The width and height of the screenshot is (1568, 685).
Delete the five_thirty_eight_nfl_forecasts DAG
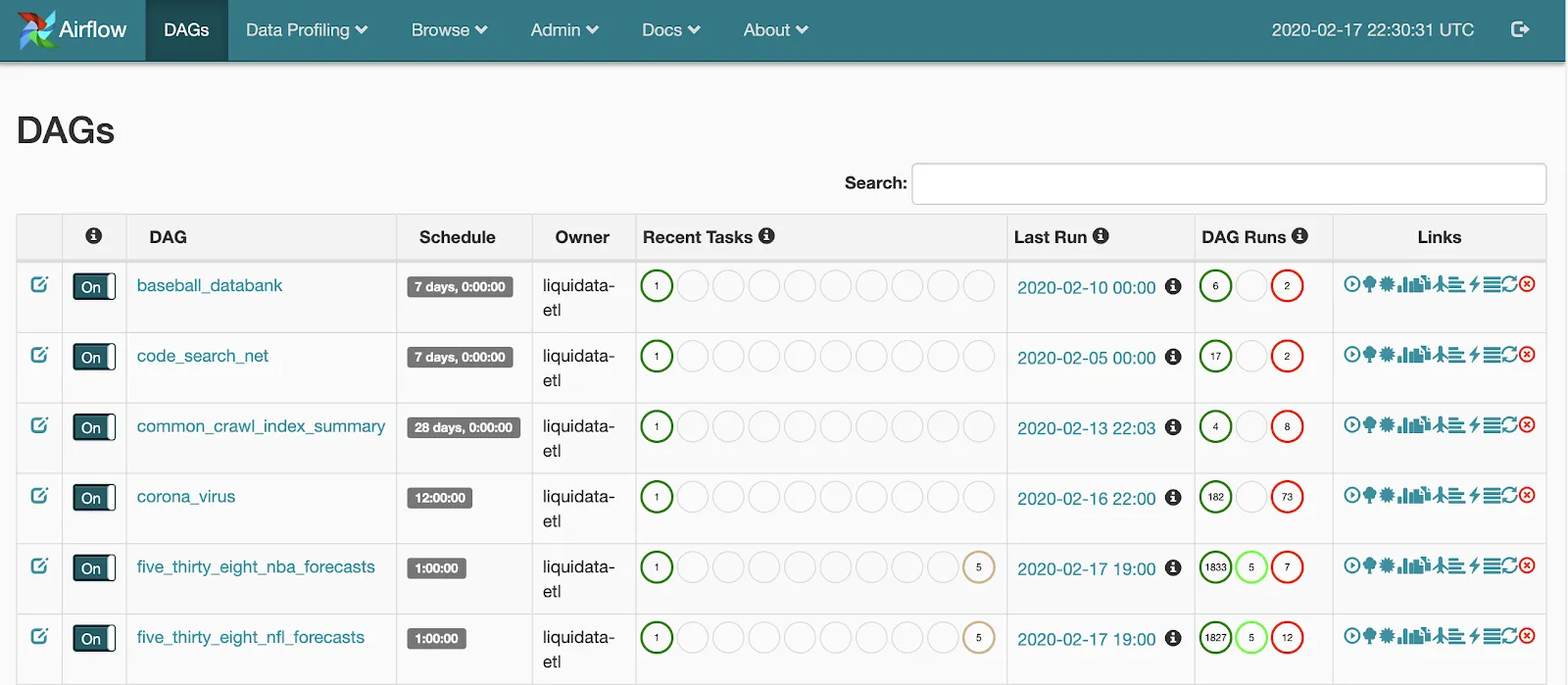[1527, 636]
